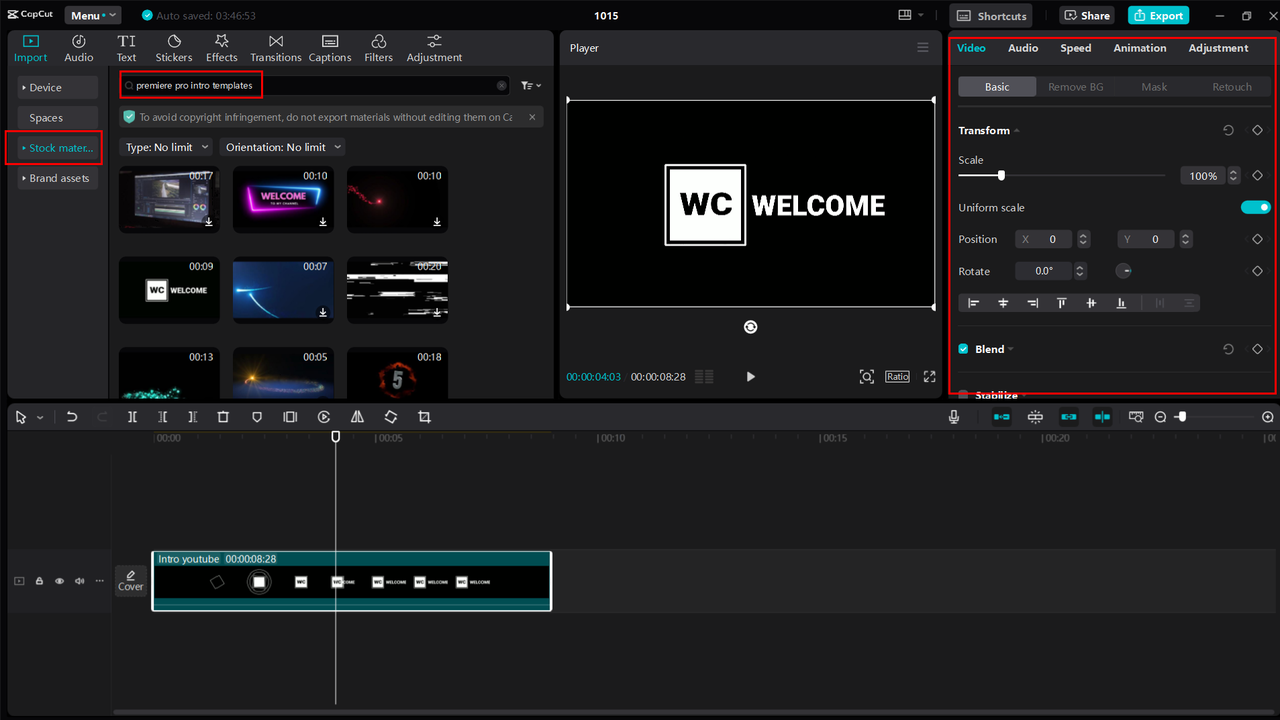Click the Split clip tool in timeline toolbar
Image resolution: width=1280 pixels, height=720 pixels.
(132, 417)
